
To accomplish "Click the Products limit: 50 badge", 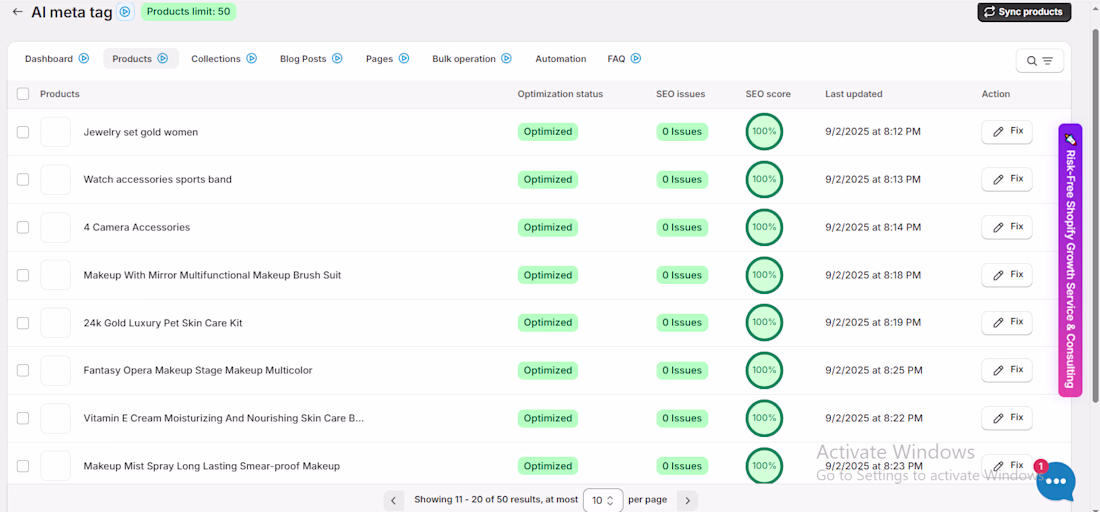I will tap(189, 11).
